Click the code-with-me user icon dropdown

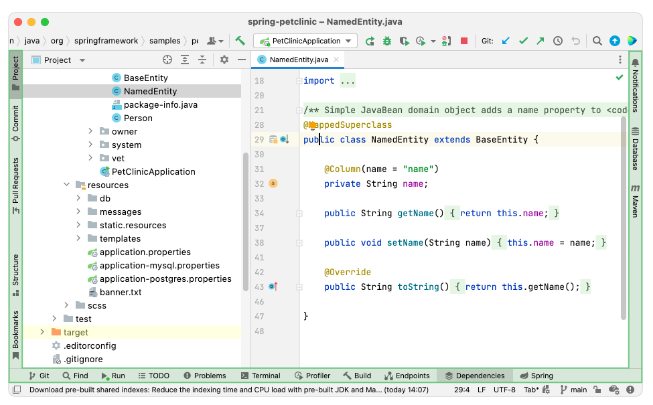tap(215, 41)
